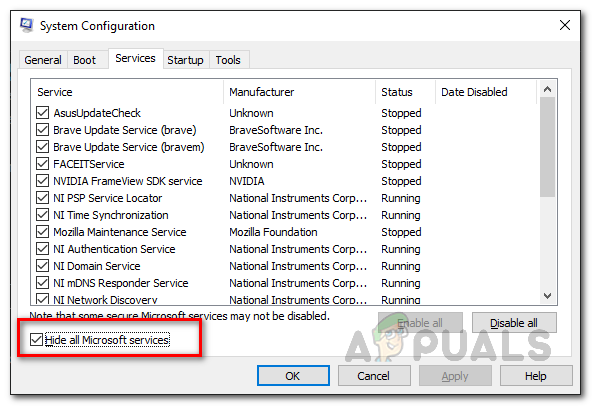592x406 pixels.
Task: Uncheck the AsusUpdateCheck service
Action: pos(42,113)
